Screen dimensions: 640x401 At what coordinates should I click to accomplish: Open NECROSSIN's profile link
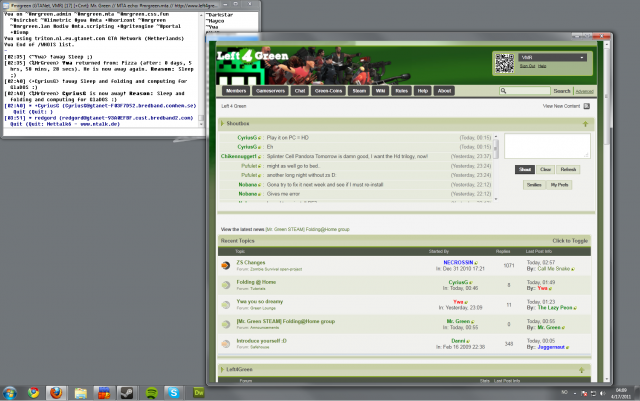[x=458, y=263]
